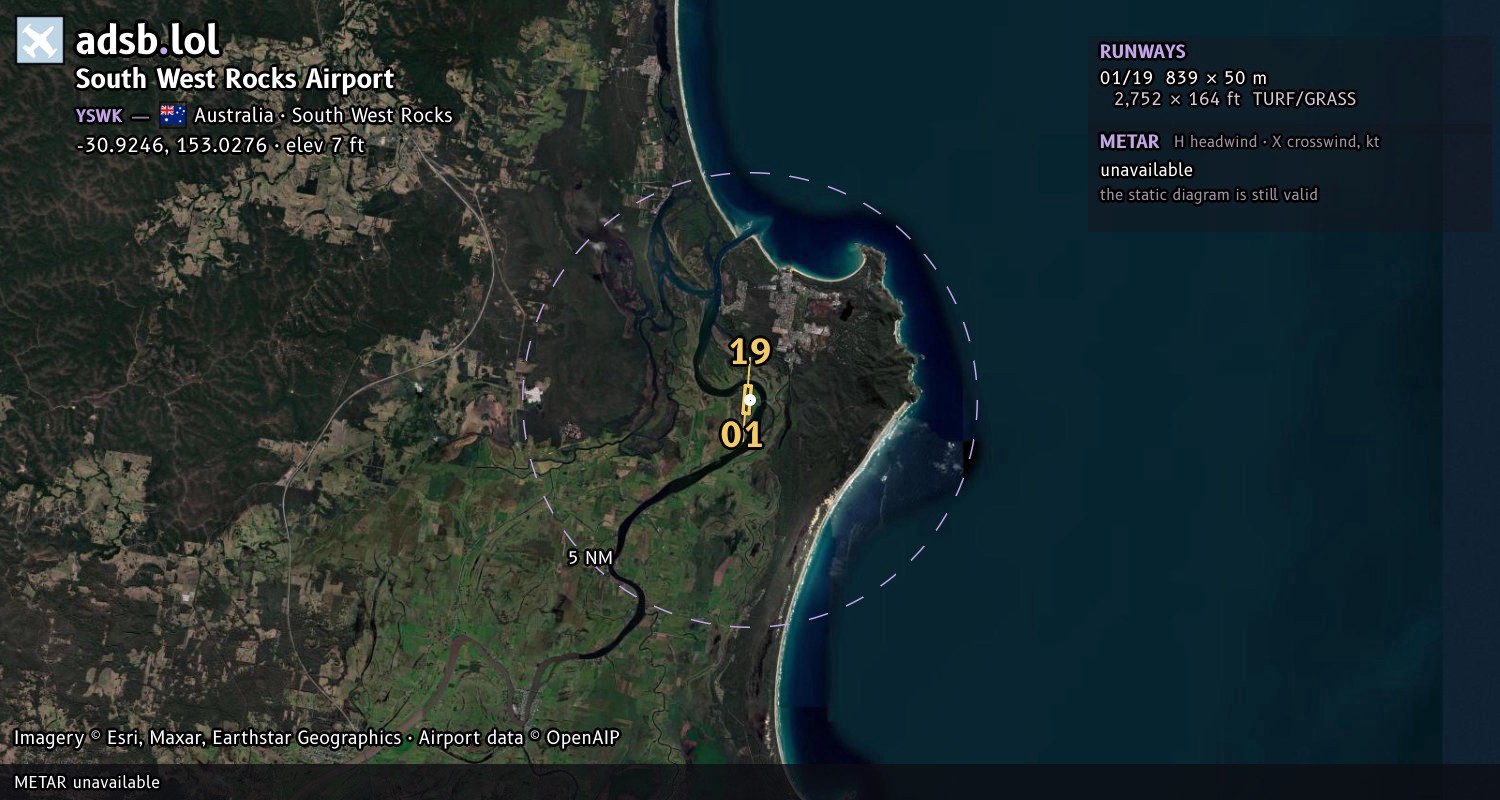Click the adsb.lol airplane logo icon
1500x800 pixels.
40,41
